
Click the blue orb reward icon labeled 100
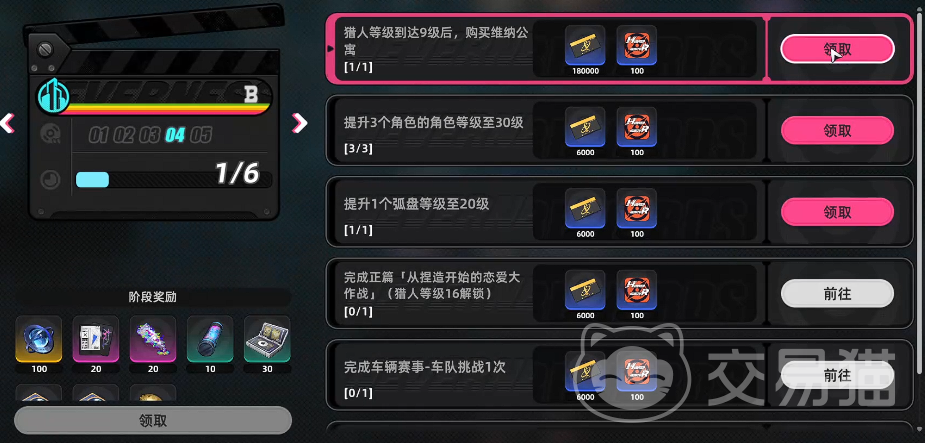coord(38,339)
